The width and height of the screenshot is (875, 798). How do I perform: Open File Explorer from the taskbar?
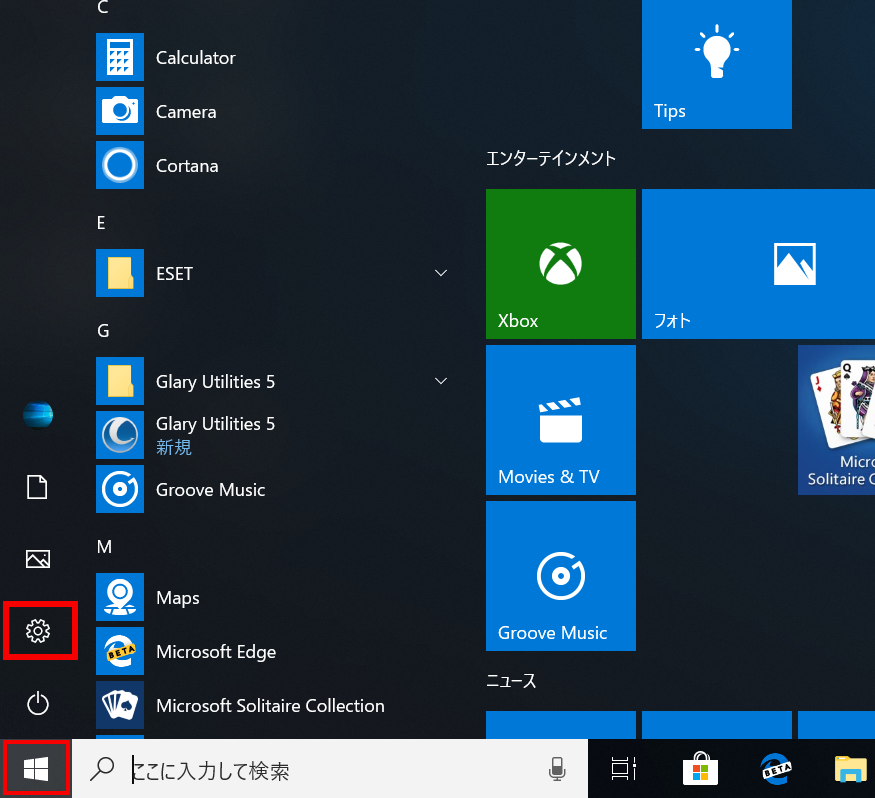click(x=850, y=769)
